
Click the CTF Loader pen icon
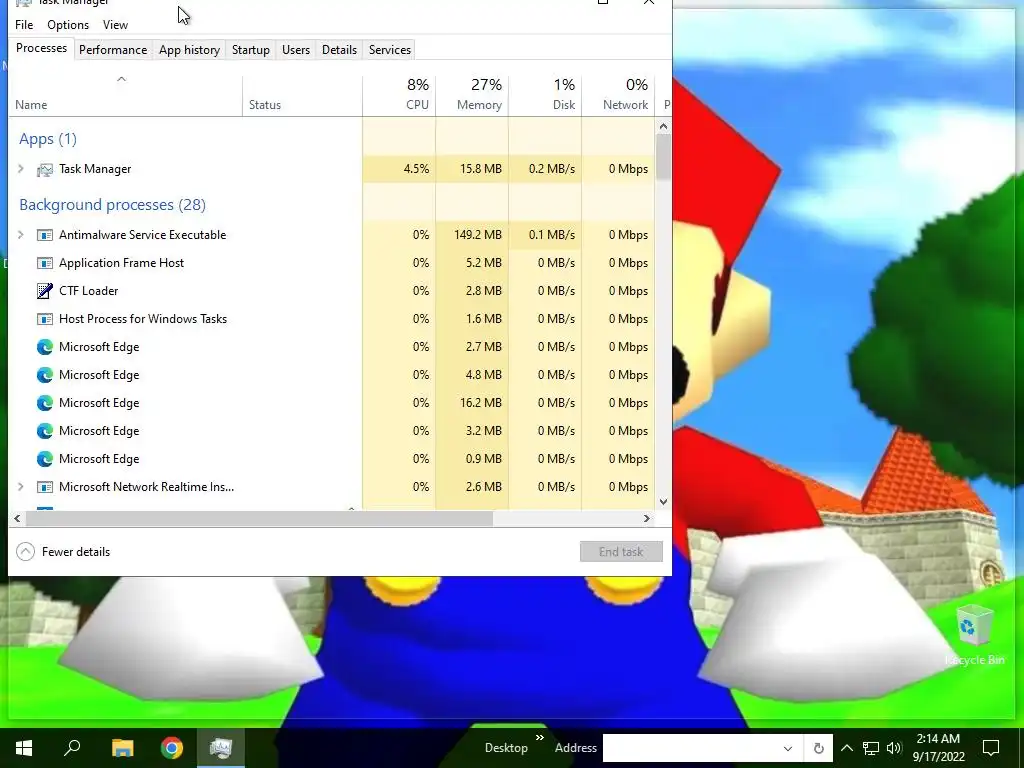[x=44, y=291]
